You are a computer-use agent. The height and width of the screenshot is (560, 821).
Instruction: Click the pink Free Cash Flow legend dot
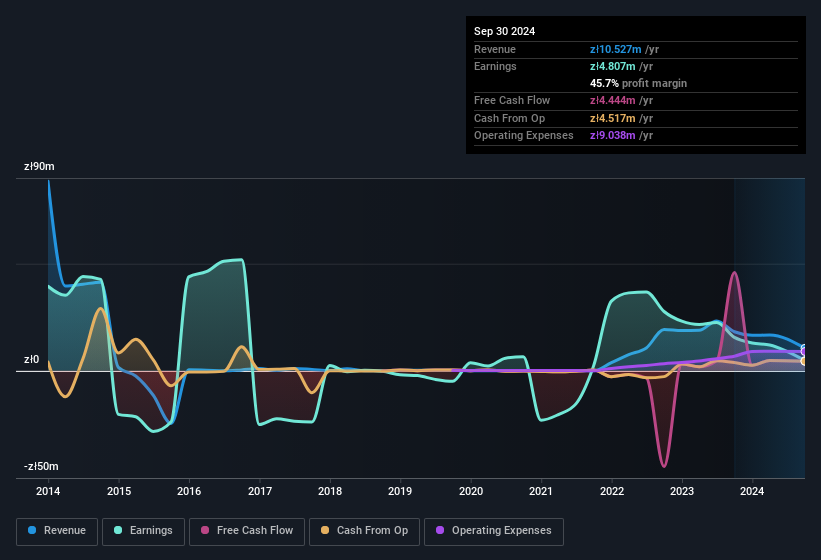206,530
